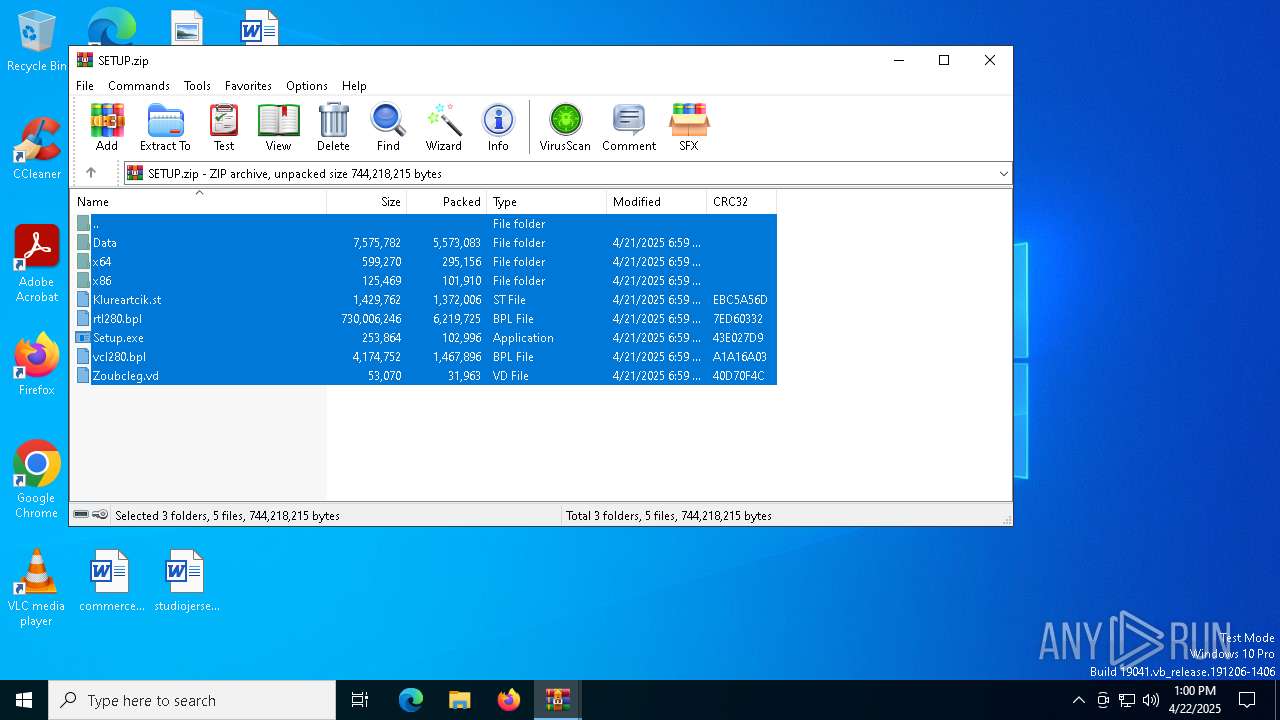Image resolution: width=1280 pixels, height=720 pixels.
Task: Sort by Size column header
Action: (x=367, y=202)
